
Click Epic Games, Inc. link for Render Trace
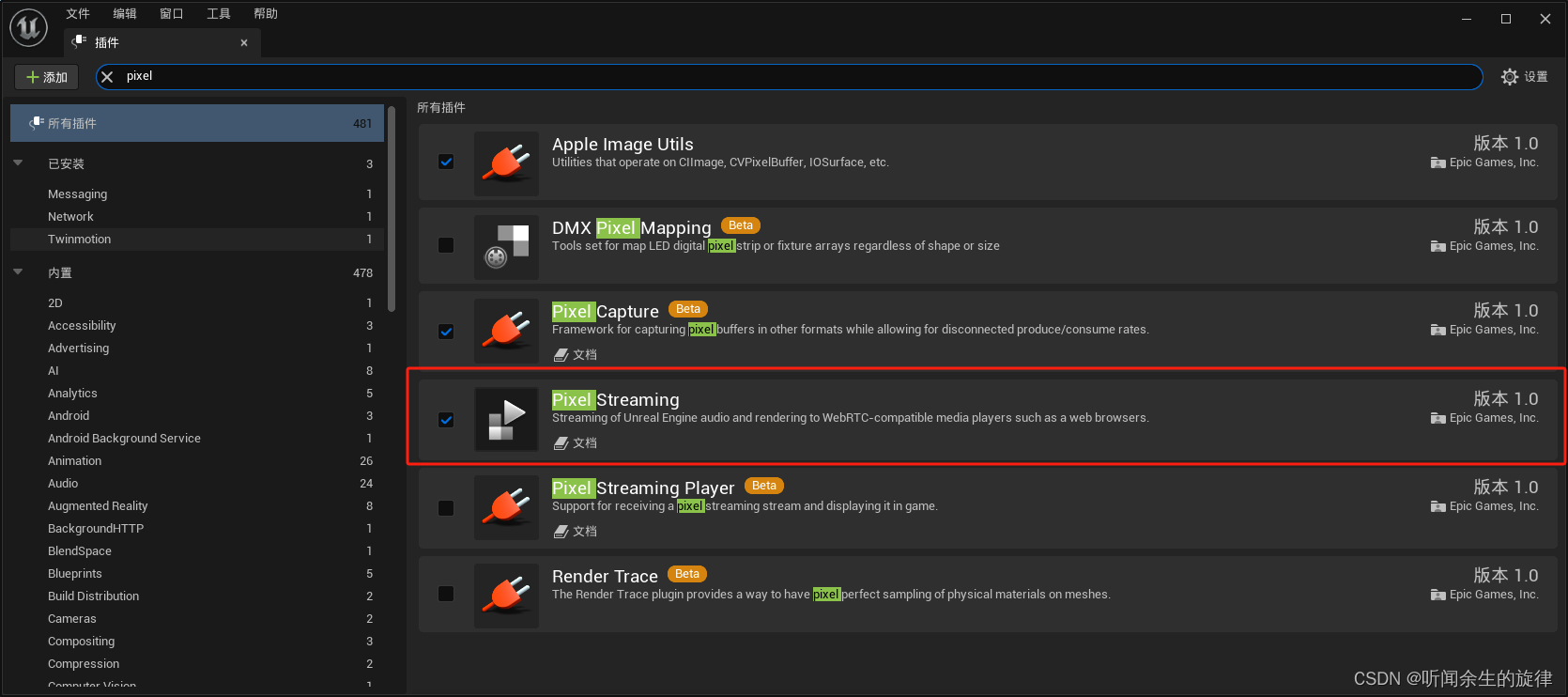1494,595
